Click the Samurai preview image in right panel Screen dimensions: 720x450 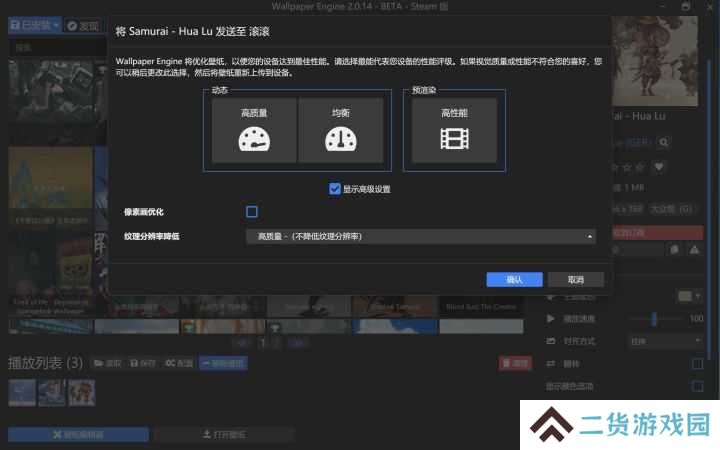(655, 61)
